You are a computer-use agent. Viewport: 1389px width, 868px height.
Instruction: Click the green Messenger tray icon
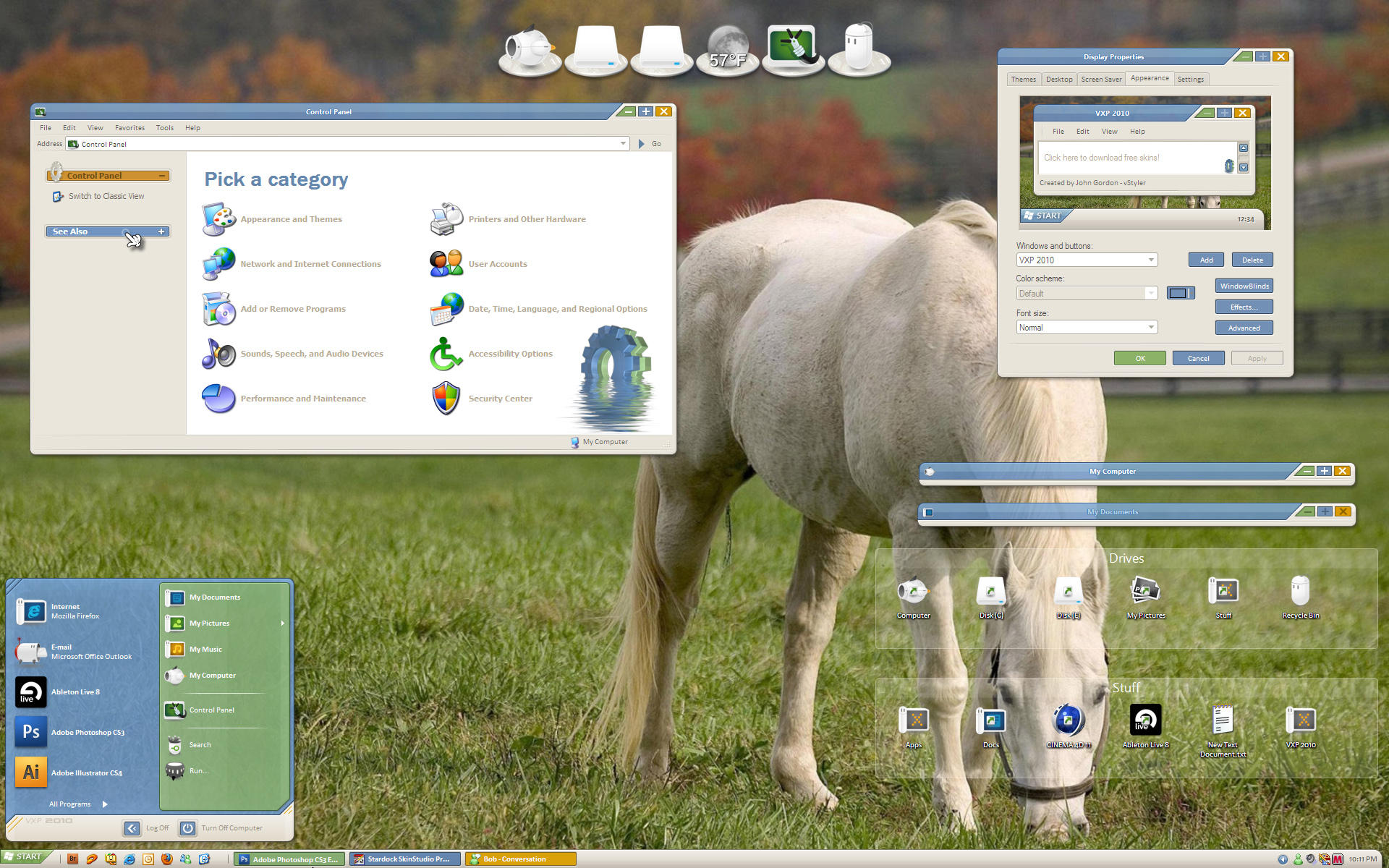click(x=1298, y=859)
